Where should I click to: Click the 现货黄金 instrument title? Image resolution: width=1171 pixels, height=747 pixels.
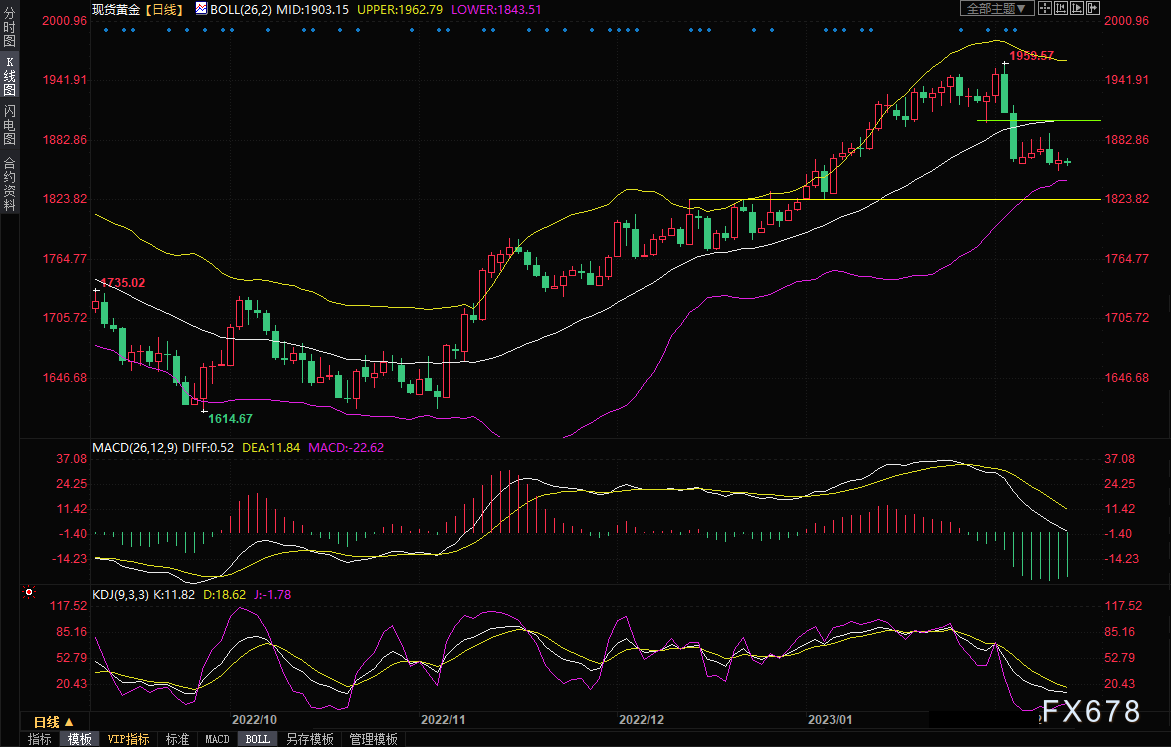coord(116,9)
